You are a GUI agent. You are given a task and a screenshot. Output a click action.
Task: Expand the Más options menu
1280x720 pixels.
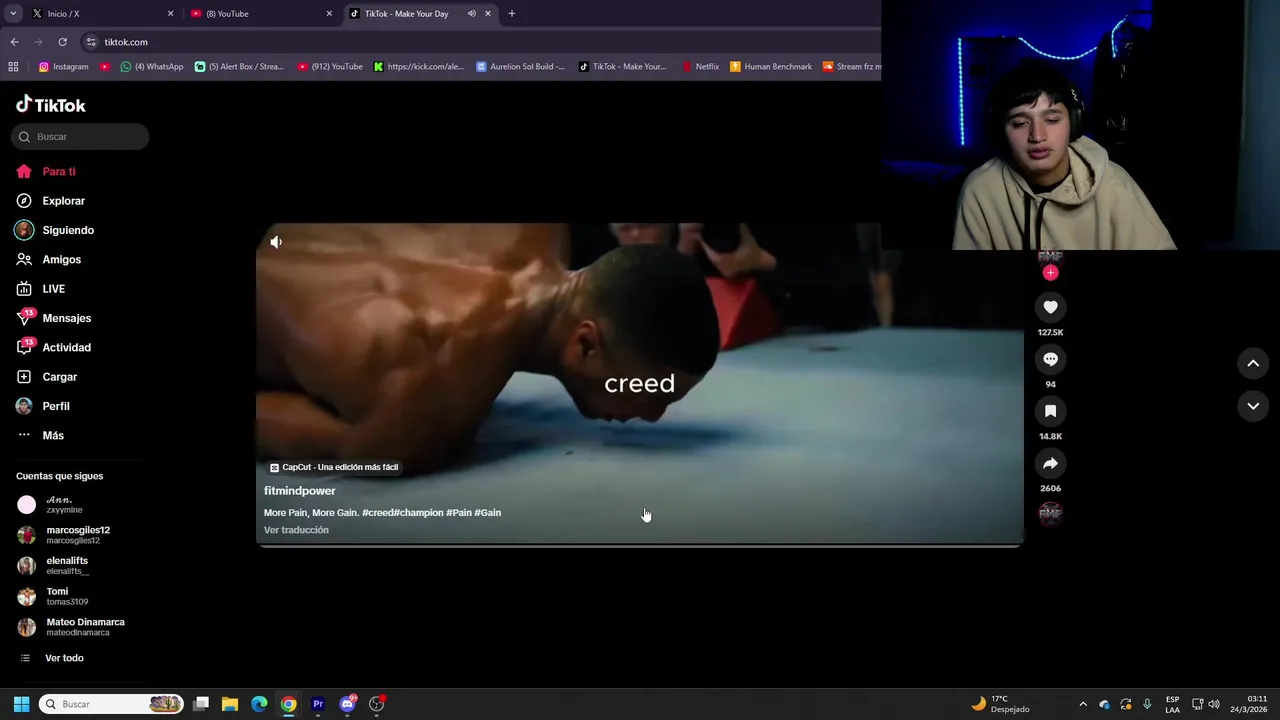click(40, 436)
